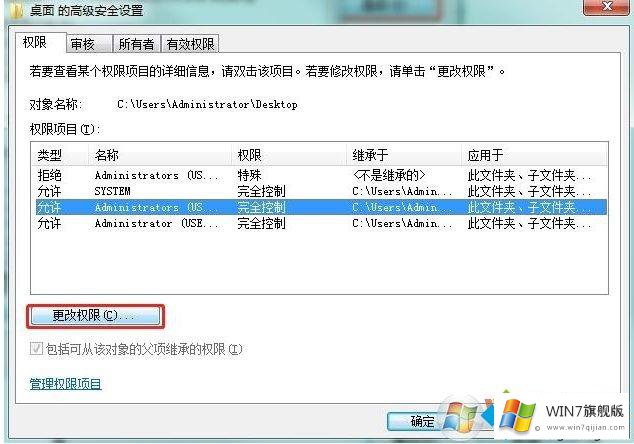Click the 应用于 column header
This screenshot has width=634, height=444.
tap(534, 154)
